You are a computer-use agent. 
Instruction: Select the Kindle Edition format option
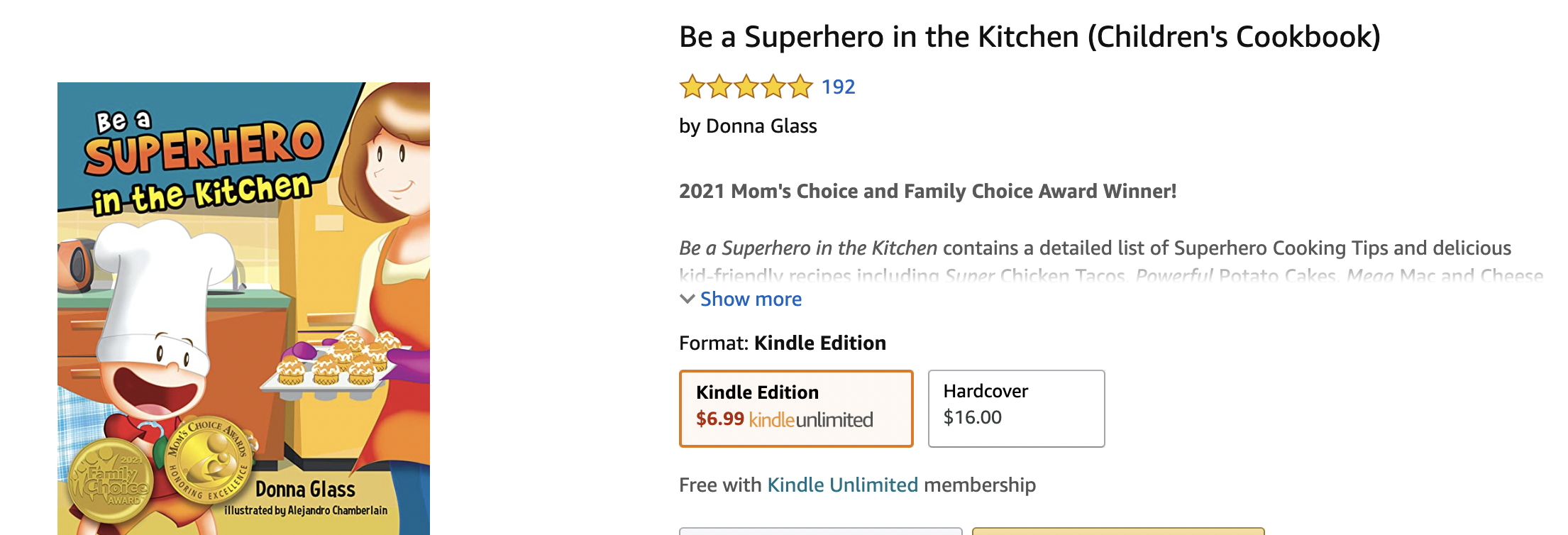pyautogui.click(x=795, y=408)
